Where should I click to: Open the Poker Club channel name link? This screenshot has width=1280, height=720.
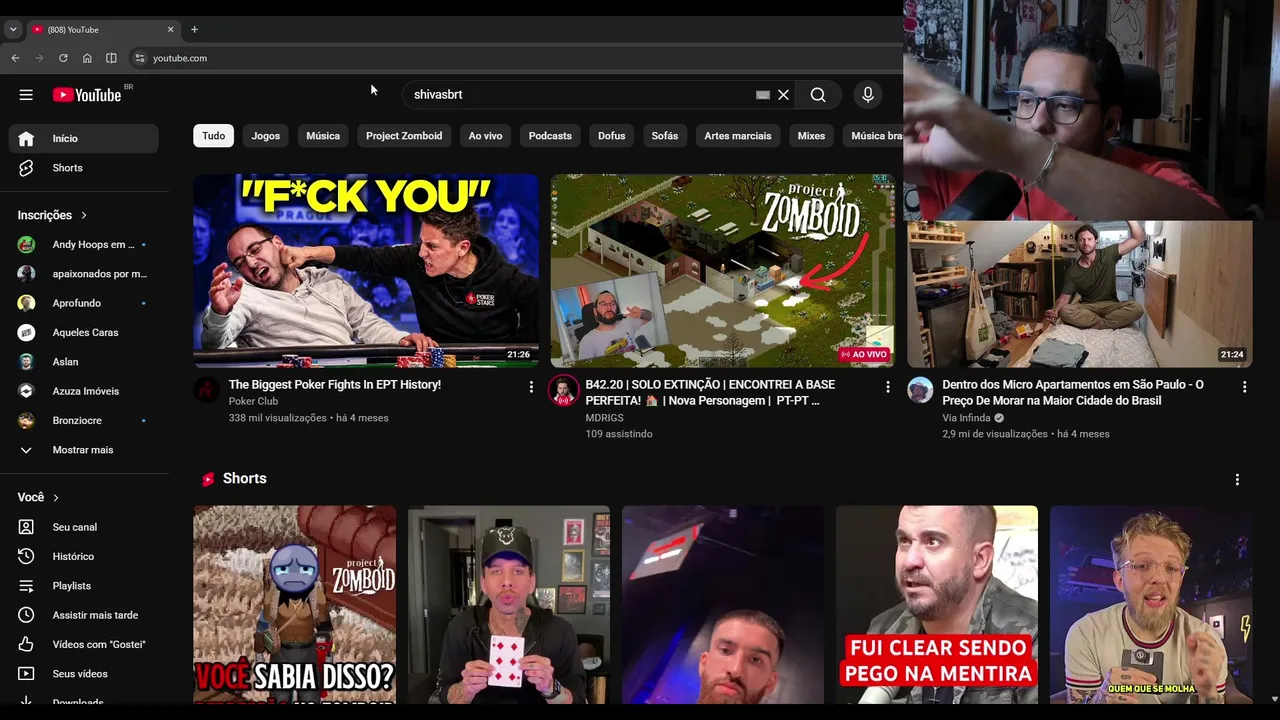(x=254, y=401)
